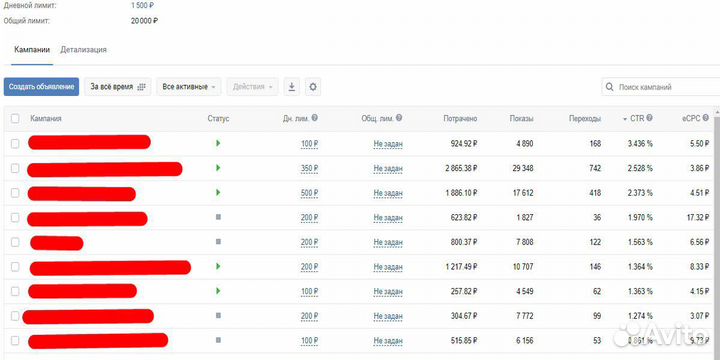Click running status icon in 924.92 ₽ row

(x=218, y=143)
